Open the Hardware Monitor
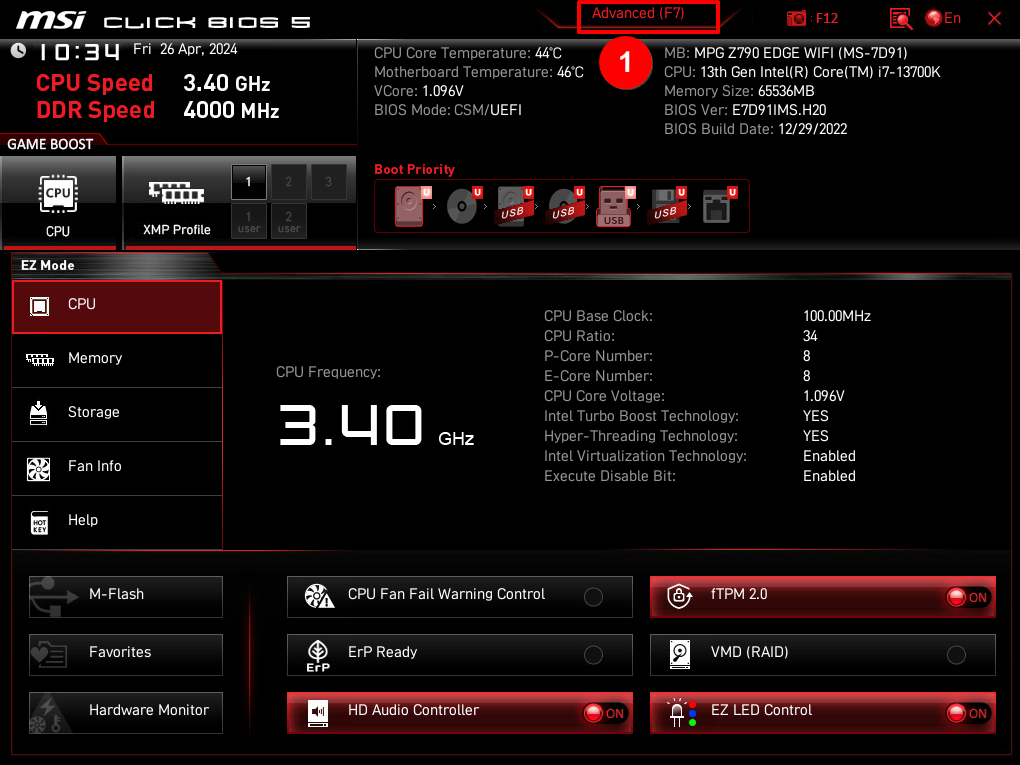 pos(125,712)
